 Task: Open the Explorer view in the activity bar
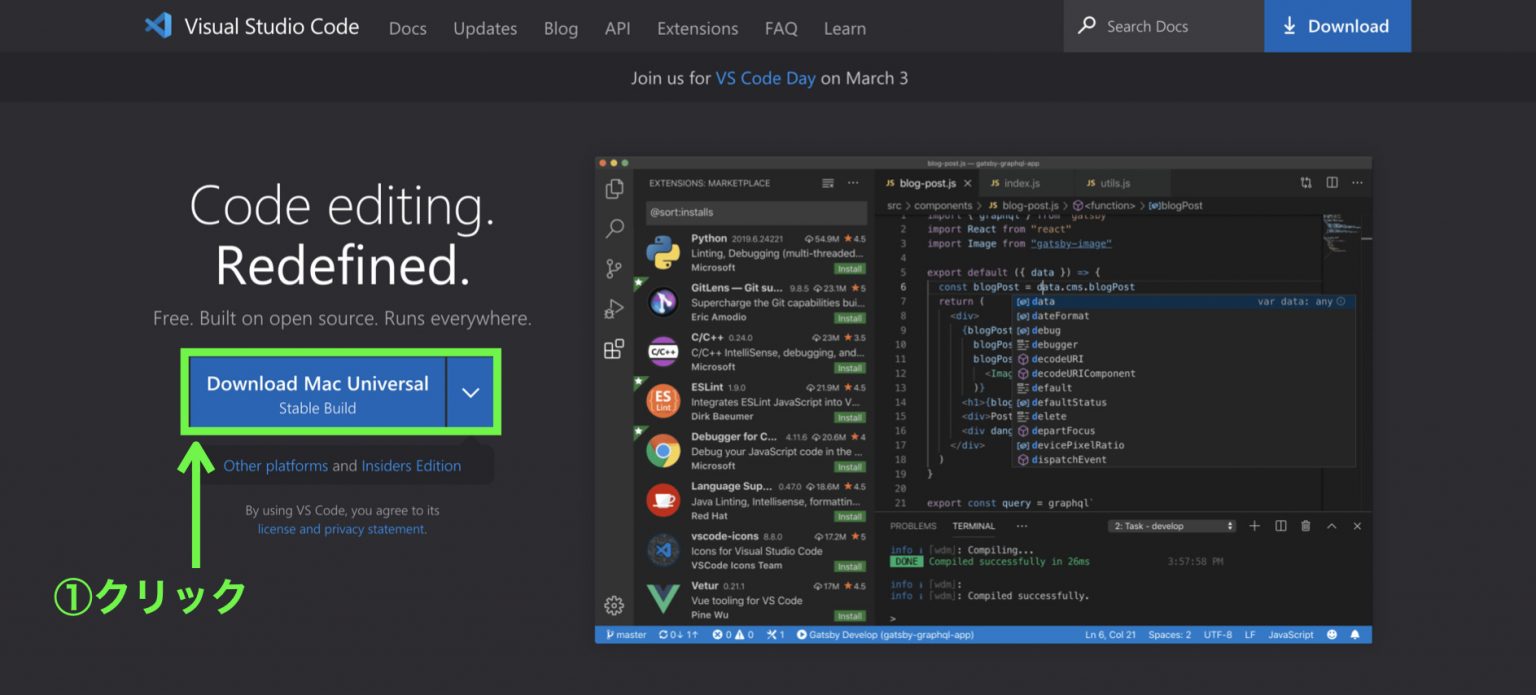(x=614, y=187)
